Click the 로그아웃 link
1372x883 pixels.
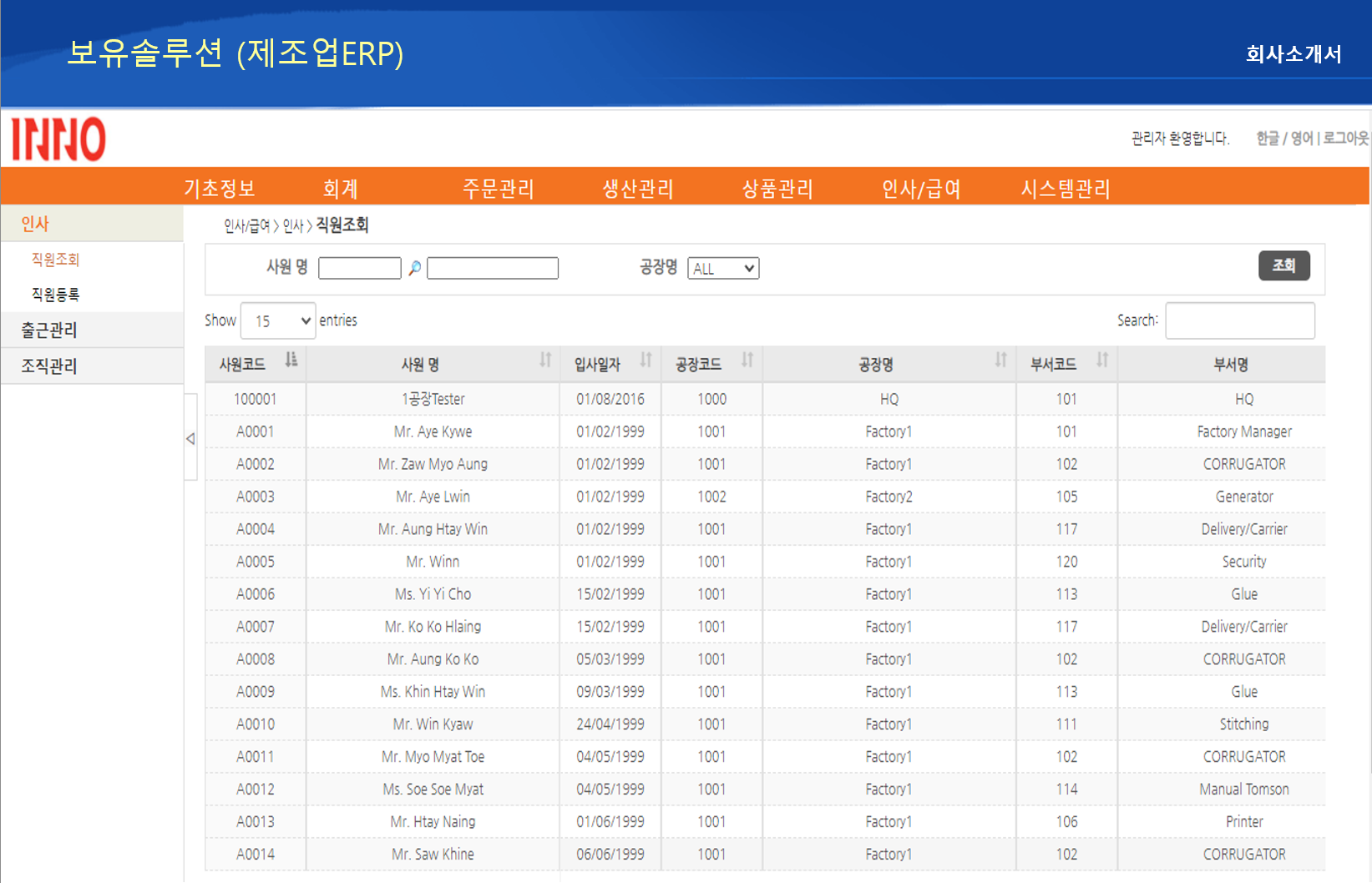click(x=1346, y=139)
